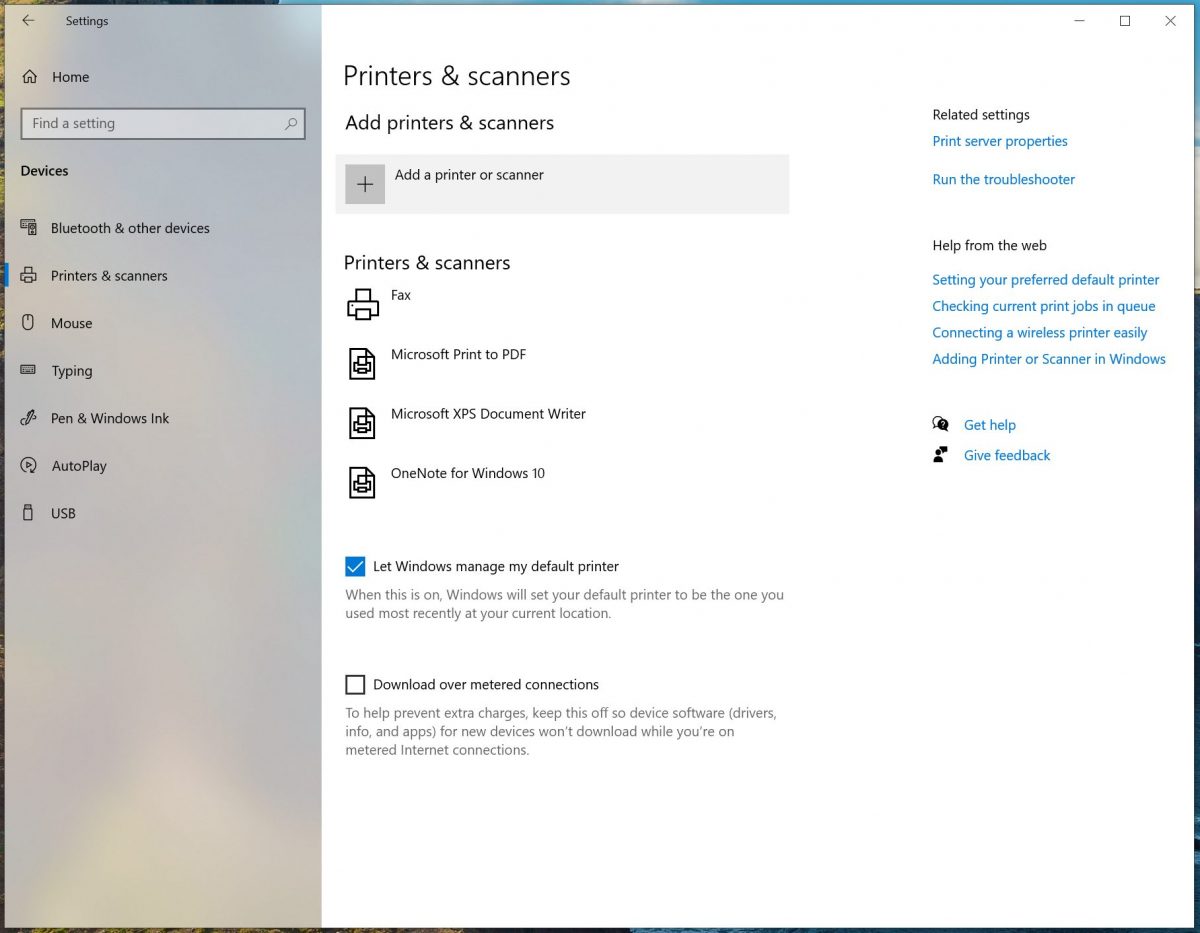Image resolution: width=1200 pixels, height=933 pixels.
Task: Maximize the Settings window
Action: tap(1125, 21)
